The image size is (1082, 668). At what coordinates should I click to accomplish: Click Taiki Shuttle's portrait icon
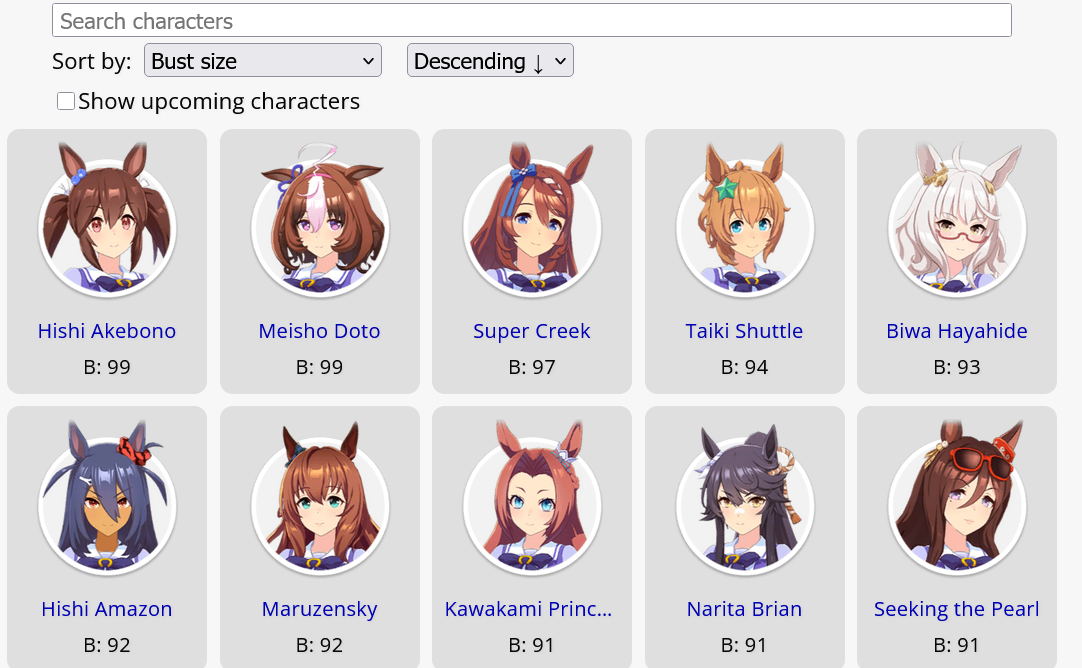pos(745,219)
